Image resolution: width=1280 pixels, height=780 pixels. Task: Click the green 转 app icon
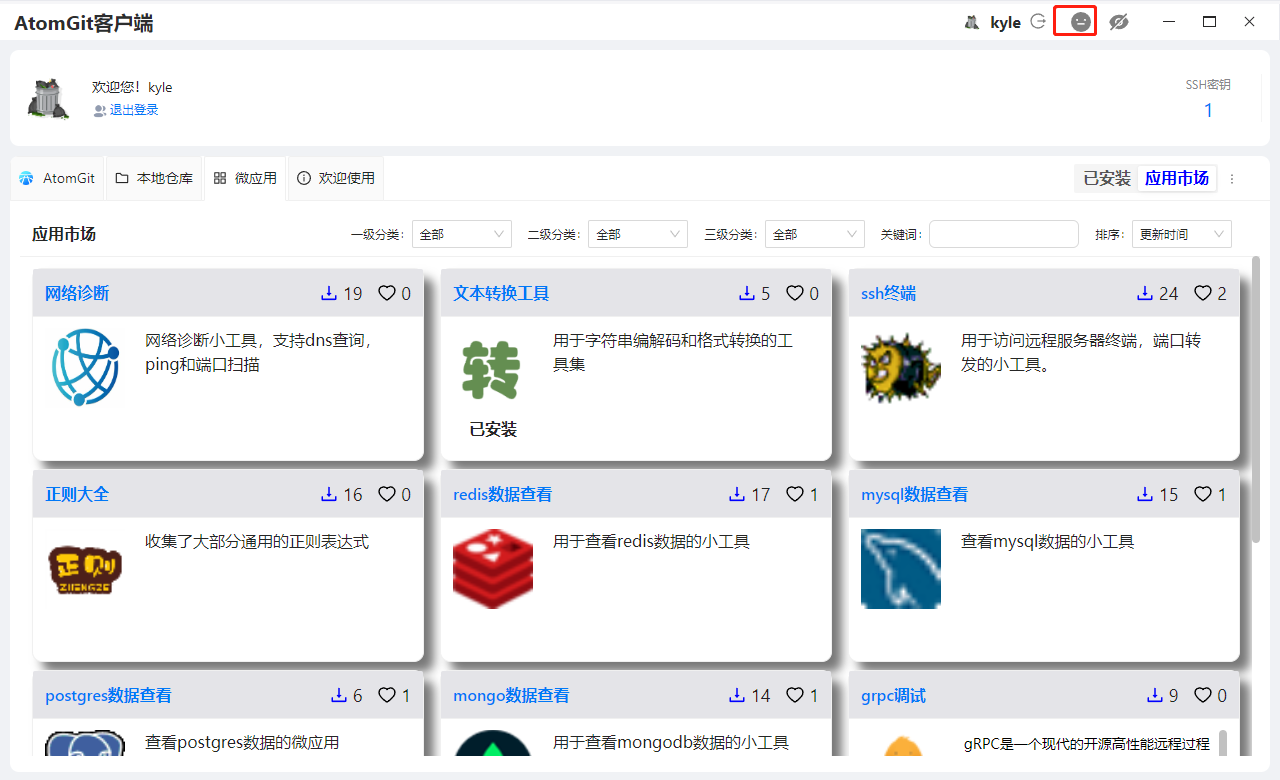click(492, 369)
